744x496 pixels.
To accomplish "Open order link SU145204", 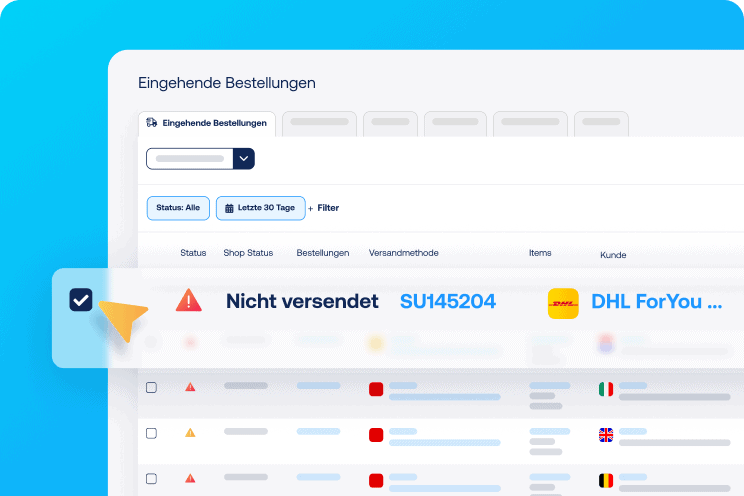I will (x=447, y=301).
